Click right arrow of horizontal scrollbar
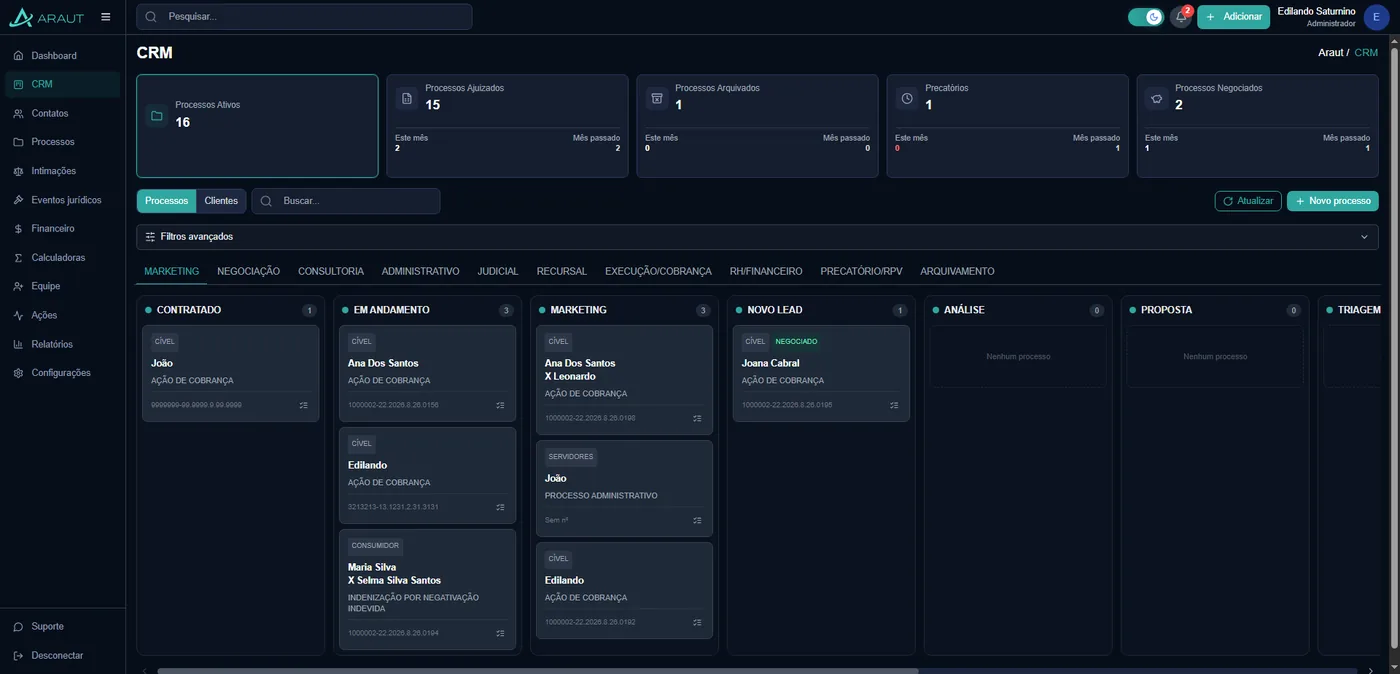The height and width of the screenshot is (674, 1400). [1370, 671]
